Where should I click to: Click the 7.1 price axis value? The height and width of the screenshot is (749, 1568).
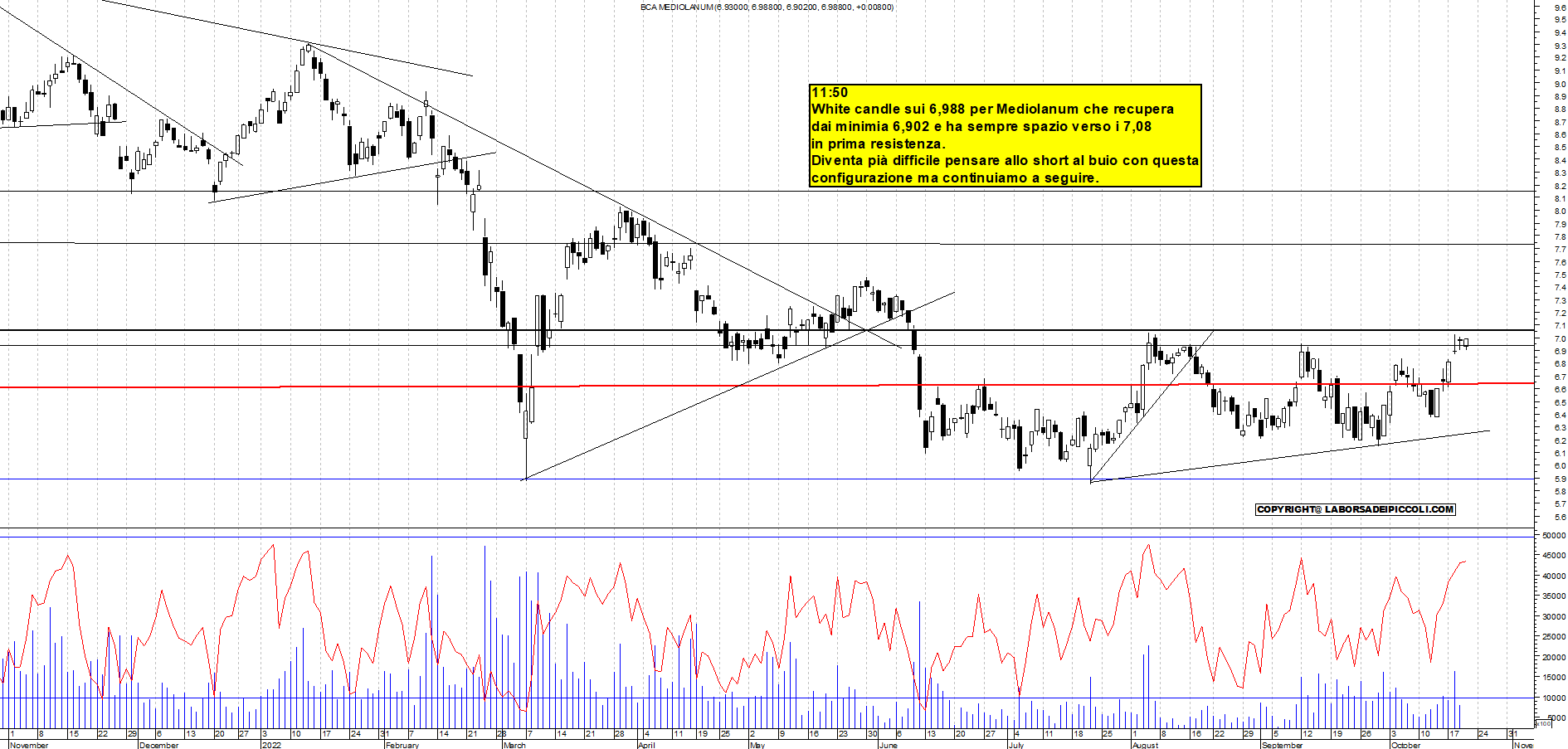coord(1560,326)
